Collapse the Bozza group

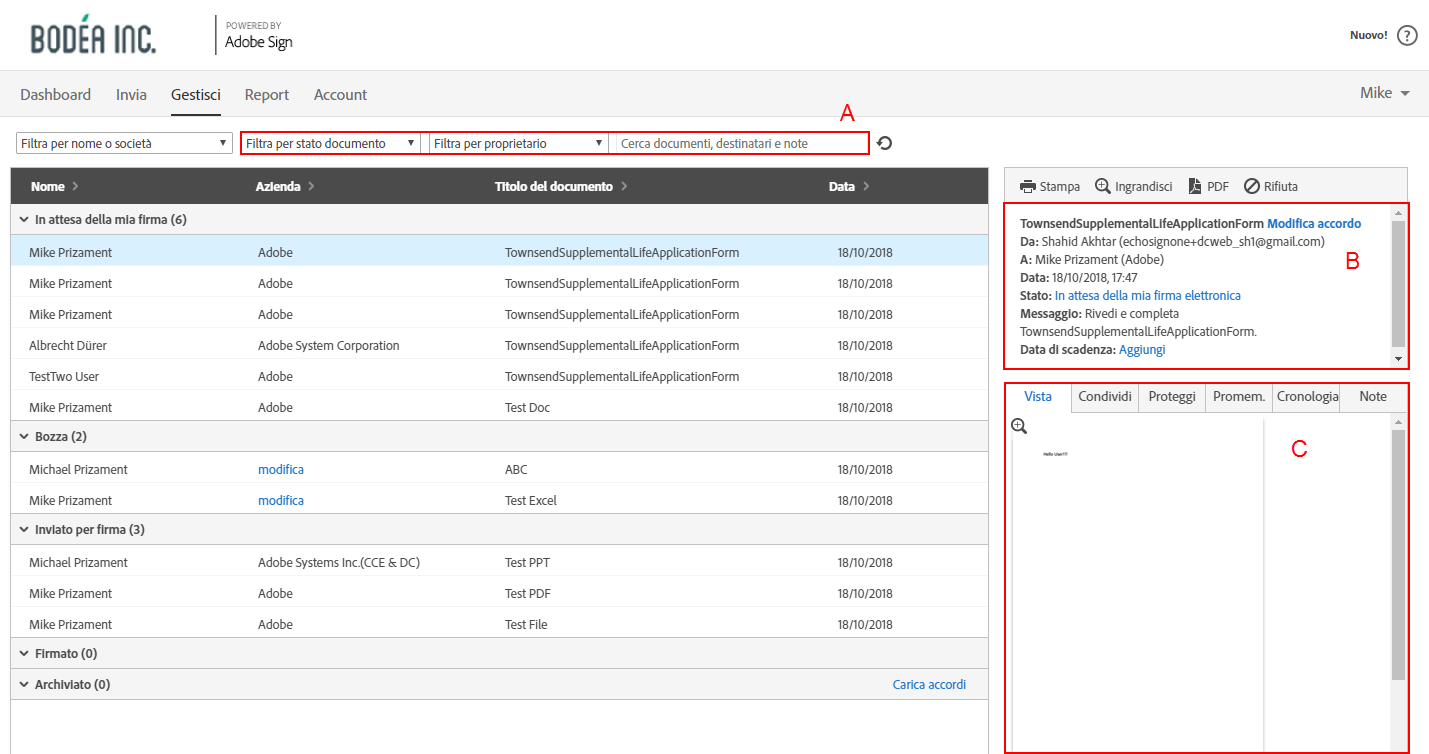[x=24, y=436]
